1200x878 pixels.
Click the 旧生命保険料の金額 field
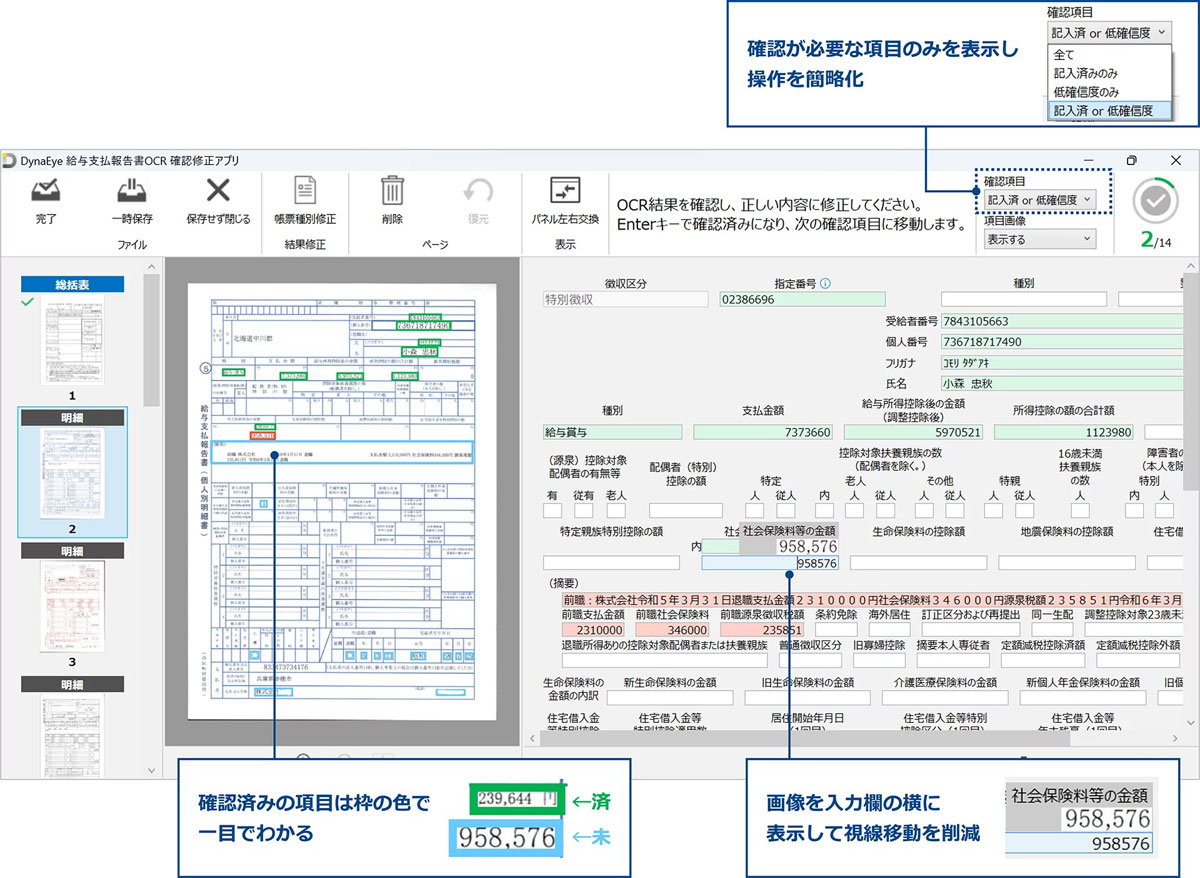click(x=808, y=698)
